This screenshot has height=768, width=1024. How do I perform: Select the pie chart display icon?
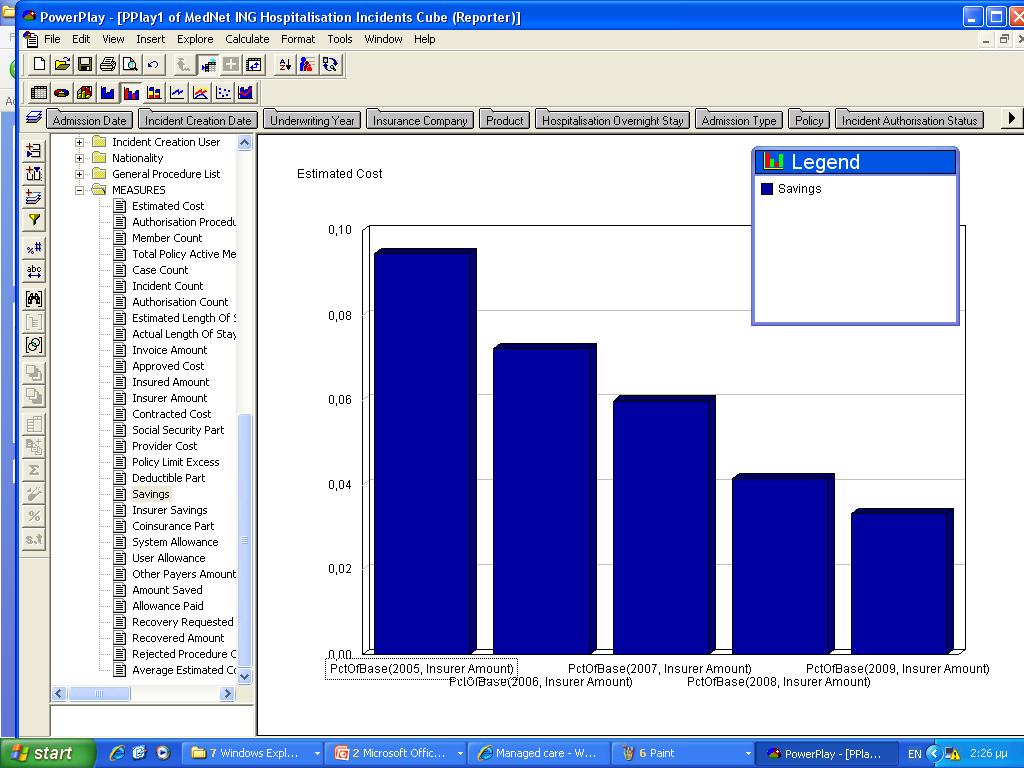pyautogui.click(x=61, y=93)
